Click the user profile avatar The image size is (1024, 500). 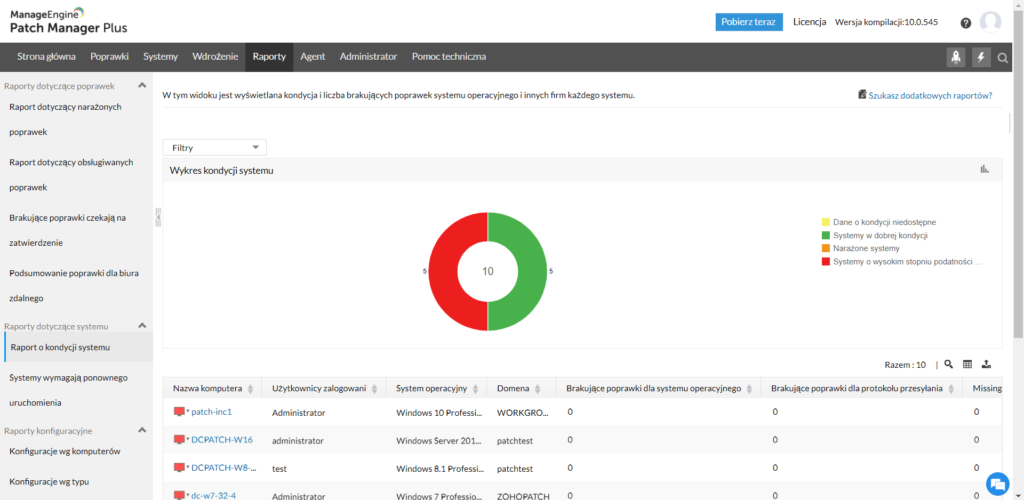990,22
